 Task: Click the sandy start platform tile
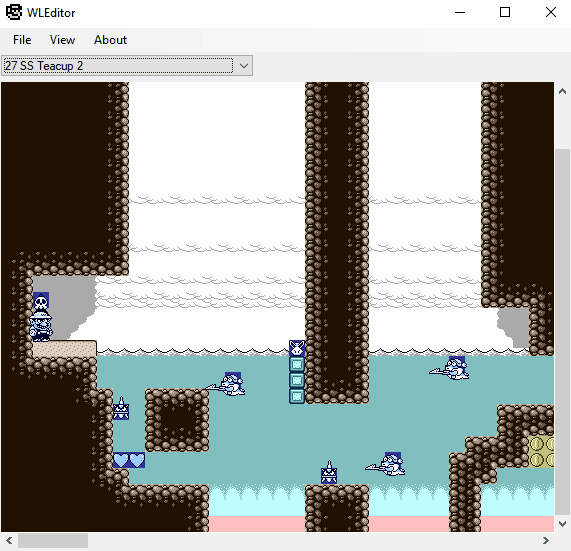[x=64, y=349]
